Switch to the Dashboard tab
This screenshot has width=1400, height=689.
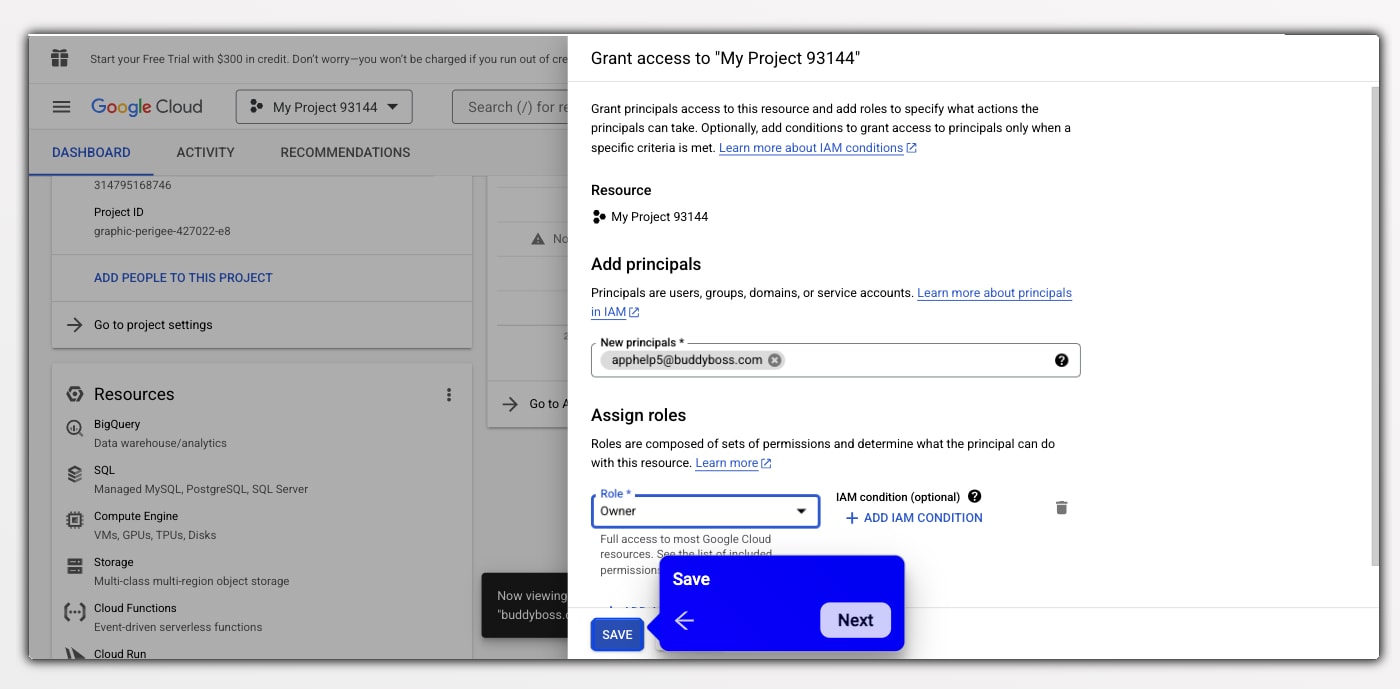coord(91,152)
